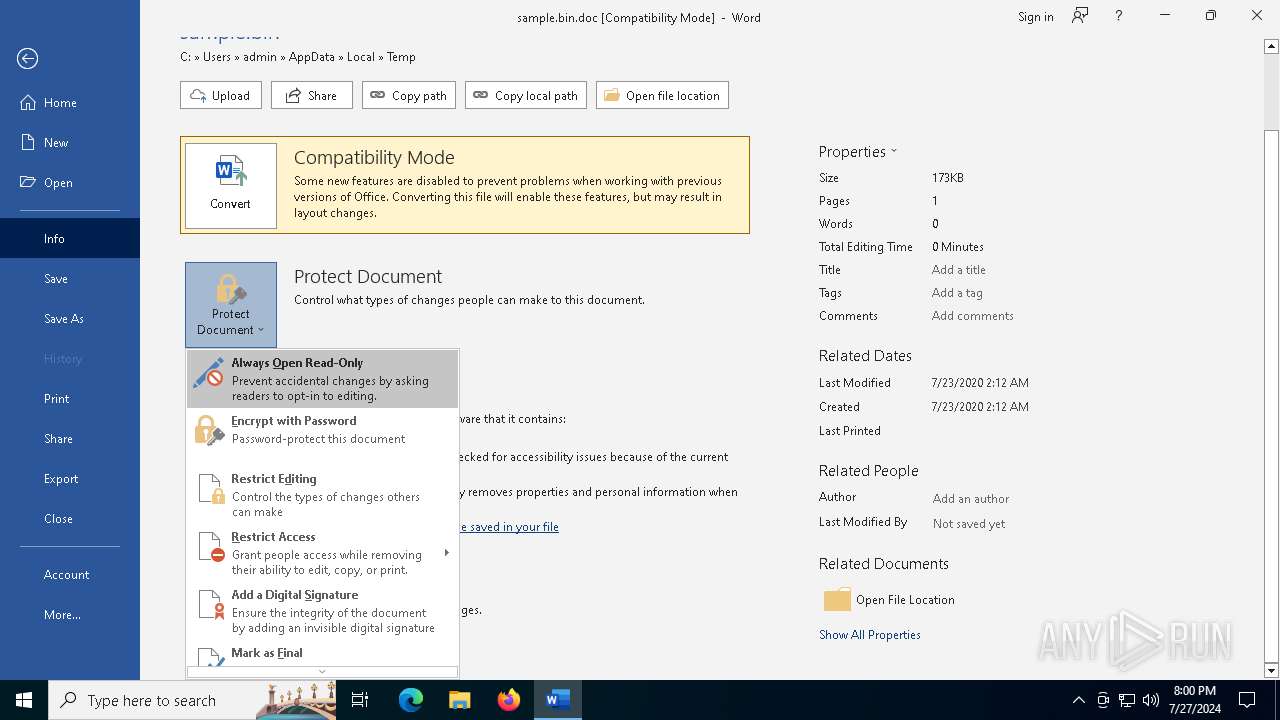Click Add an author field
1280x720 pixels.
pyautogui.click(x=971, y=499)
